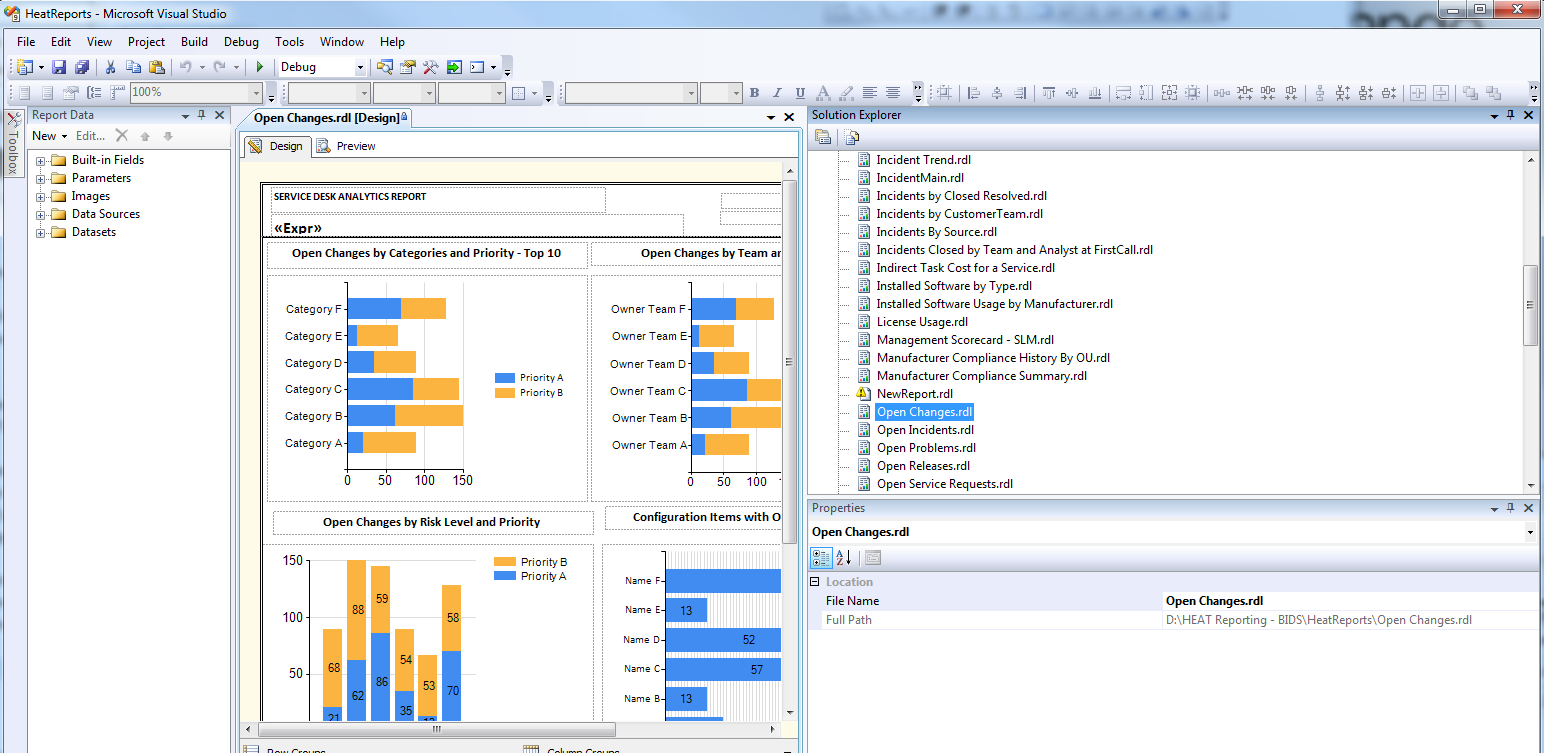Screen dimensions: 1544x753
Task: Select Open Incidents.rdl in Solution Explorer
Action: (x=924, y=429)
